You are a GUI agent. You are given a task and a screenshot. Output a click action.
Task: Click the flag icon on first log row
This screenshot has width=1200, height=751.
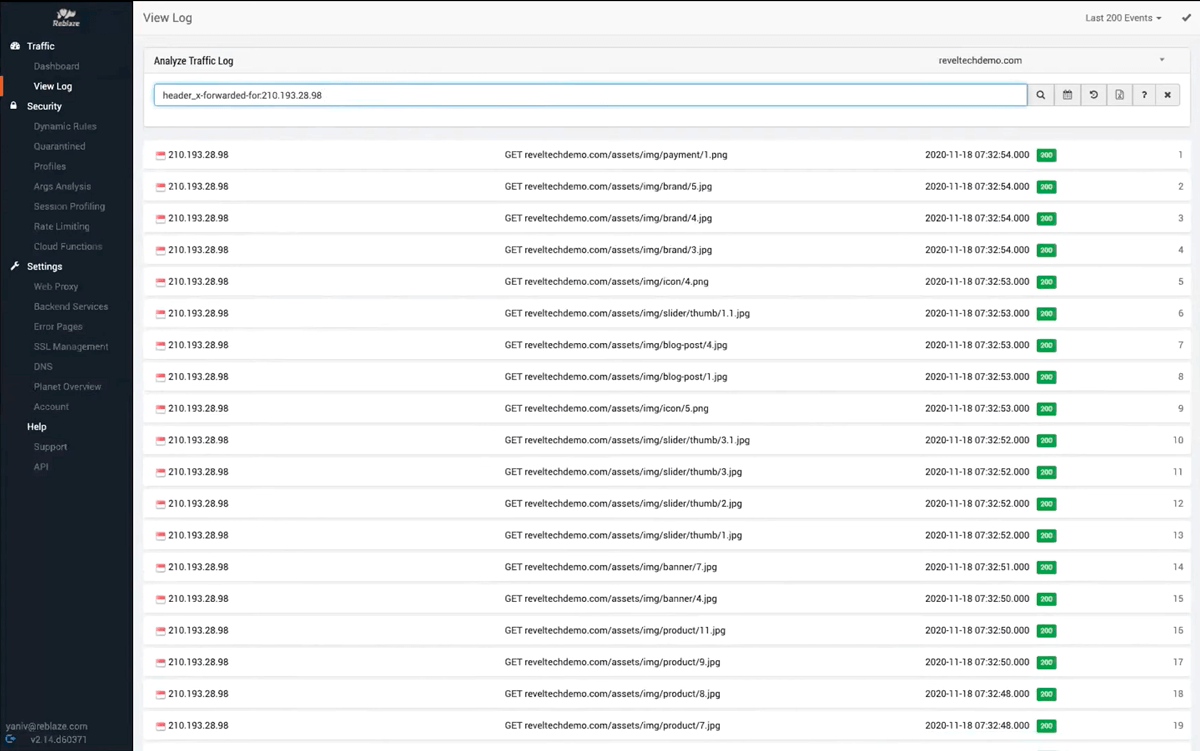point(160,155)
